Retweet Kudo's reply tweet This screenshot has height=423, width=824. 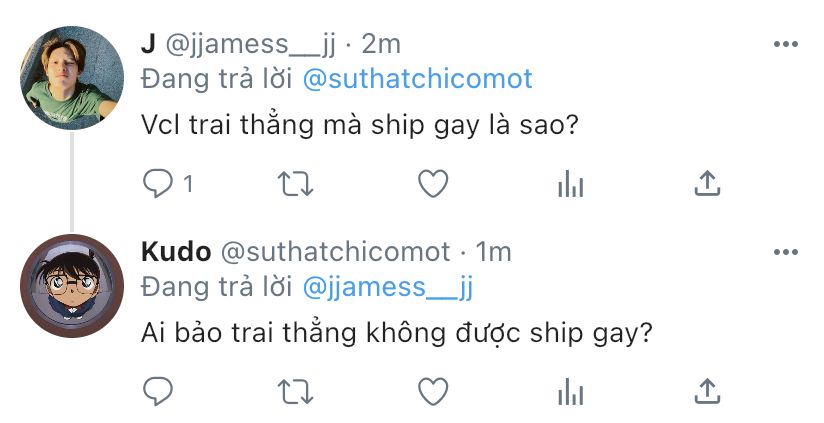(295, 392)
